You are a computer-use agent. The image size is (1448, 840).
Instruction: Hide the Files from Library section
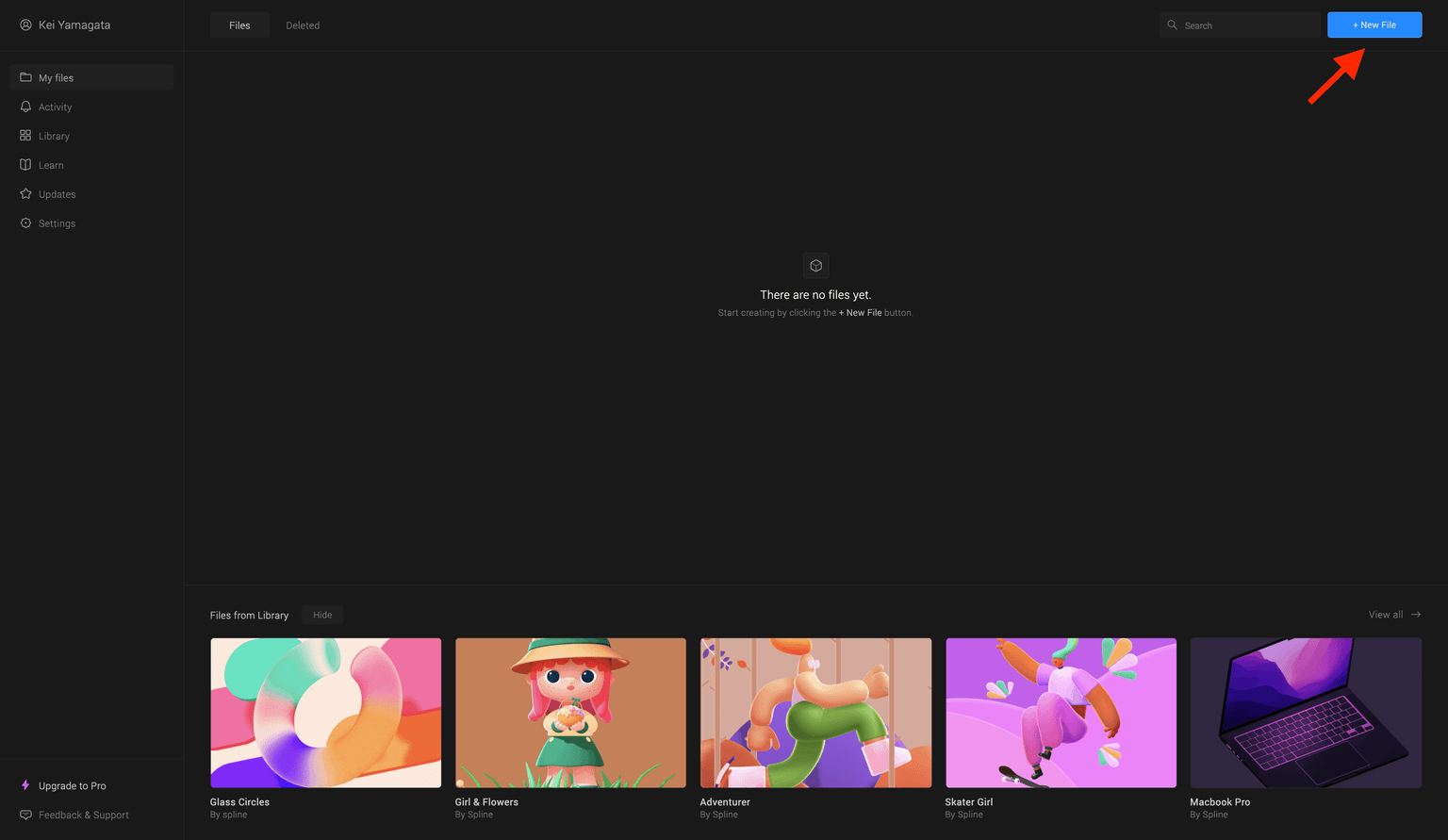322,615
